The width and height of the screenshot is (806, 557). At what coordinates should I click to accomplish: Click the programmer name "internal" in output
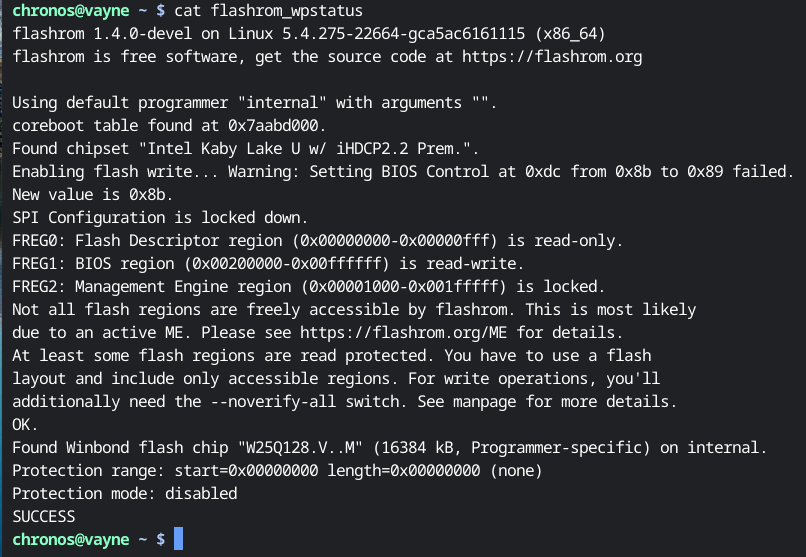click(x=282, y=103)
